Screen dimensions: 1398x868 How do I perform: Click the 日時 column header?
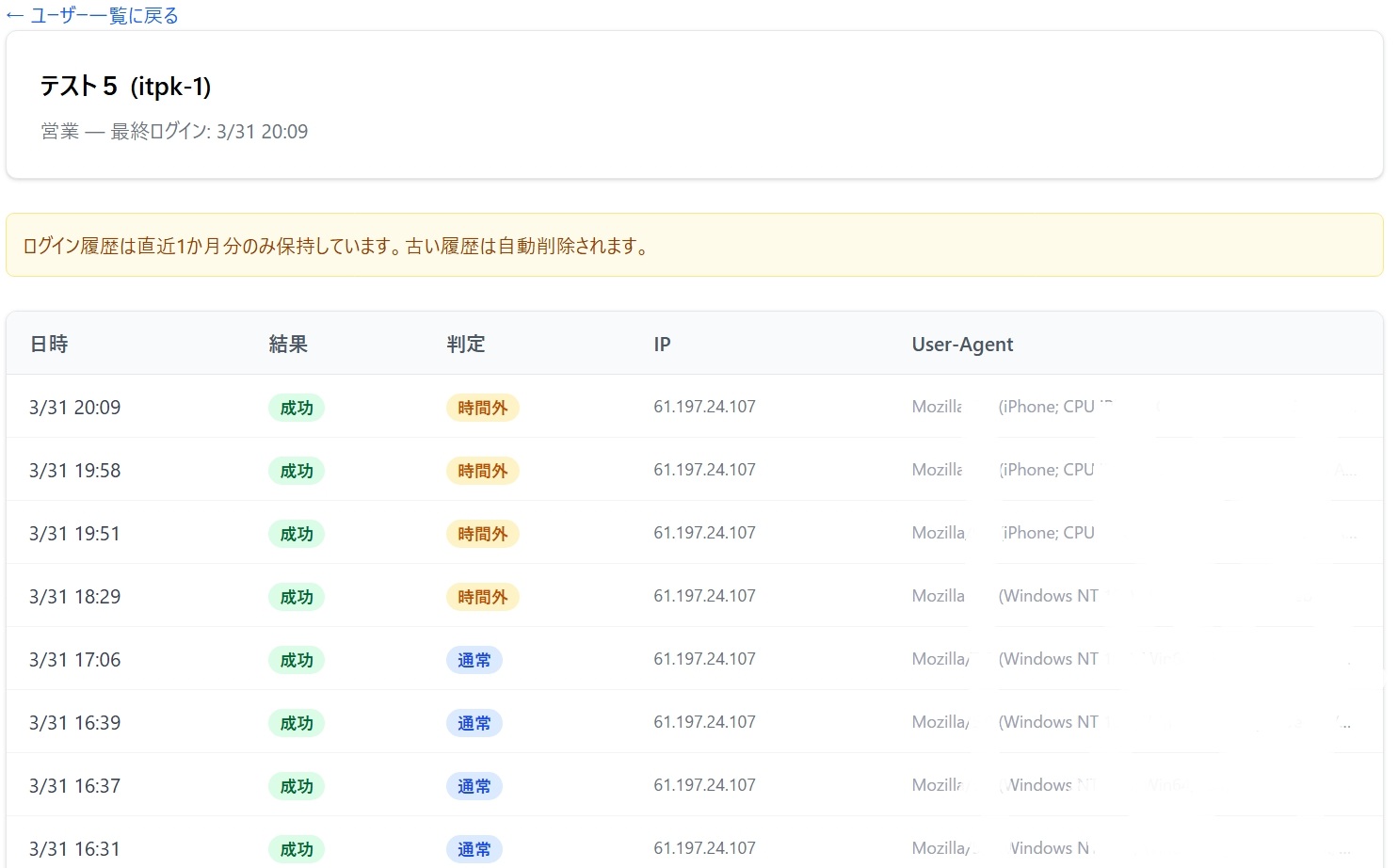click(49, 345)
